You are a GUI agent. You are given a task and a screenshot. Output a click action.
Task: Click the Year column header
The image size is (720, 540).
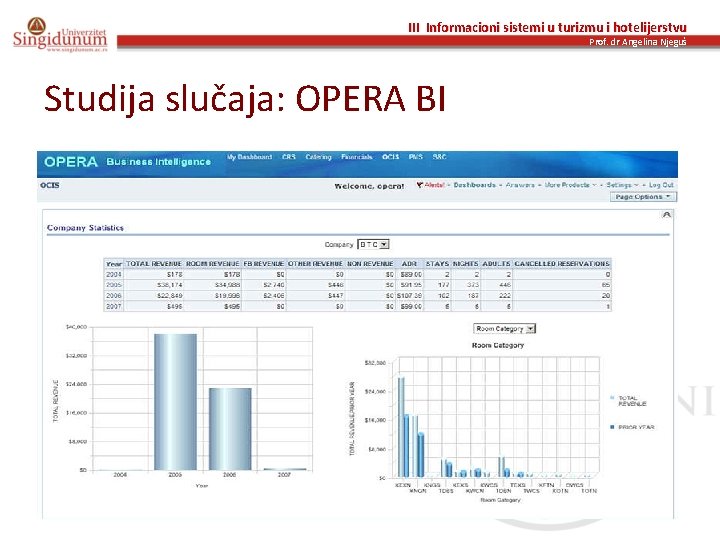pyautogui.click(x=114, y=264)
